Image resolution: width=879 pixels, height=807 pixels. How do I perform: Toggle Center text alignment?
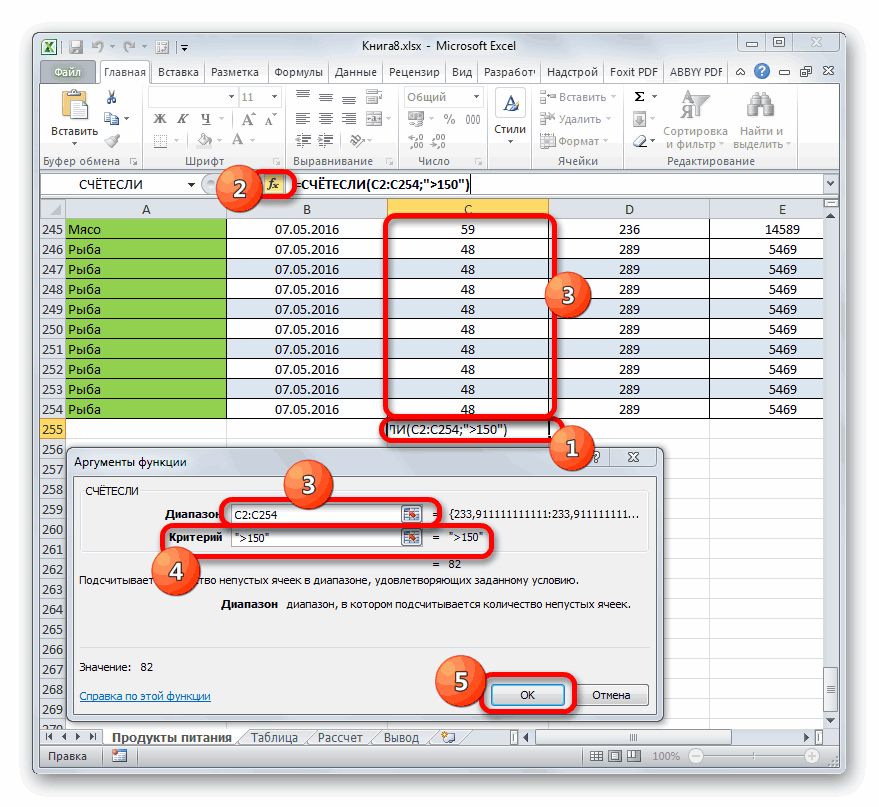pos(326,119)
